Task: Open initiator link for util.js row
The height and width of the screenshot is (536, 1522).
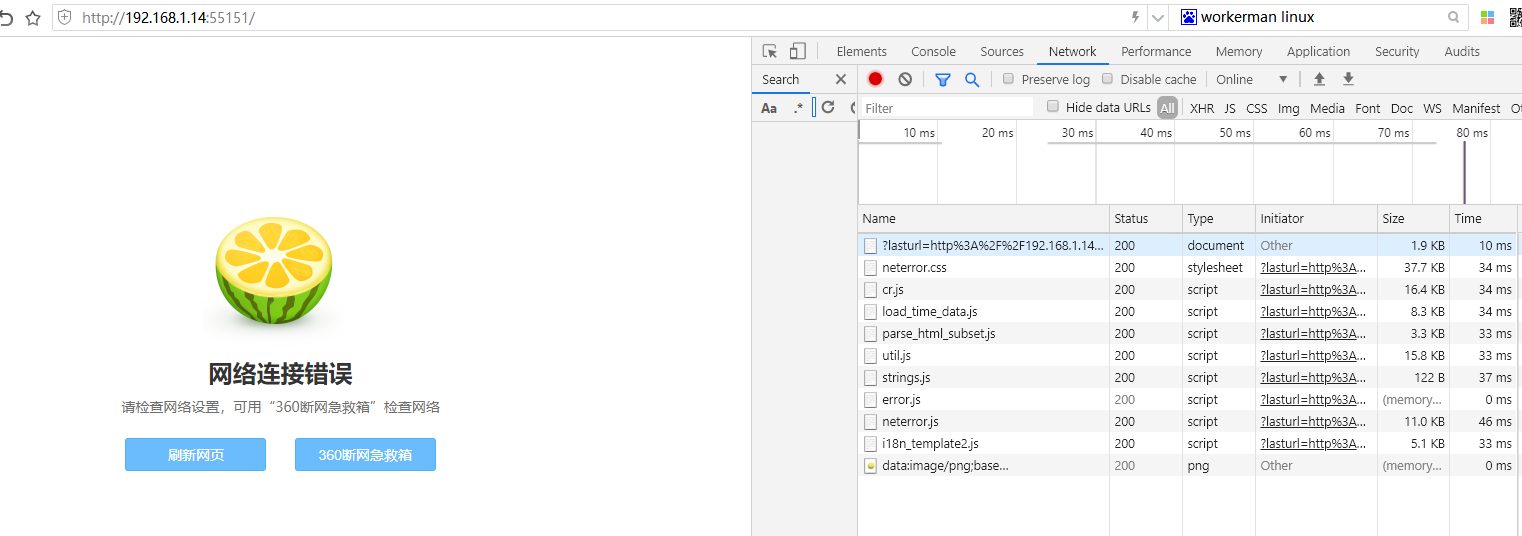Action: (1313, 355)
